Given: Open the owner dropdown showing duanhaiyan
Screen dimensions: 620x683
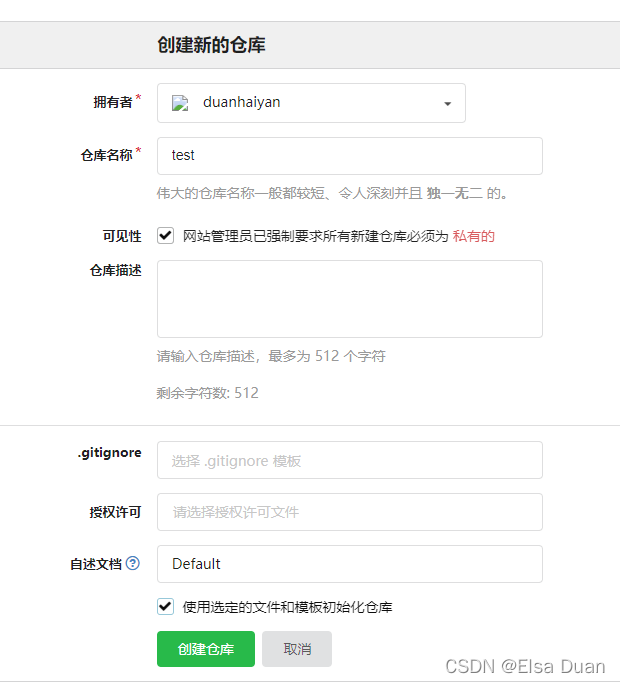Looking at the screenshot, I should point(311,103).
